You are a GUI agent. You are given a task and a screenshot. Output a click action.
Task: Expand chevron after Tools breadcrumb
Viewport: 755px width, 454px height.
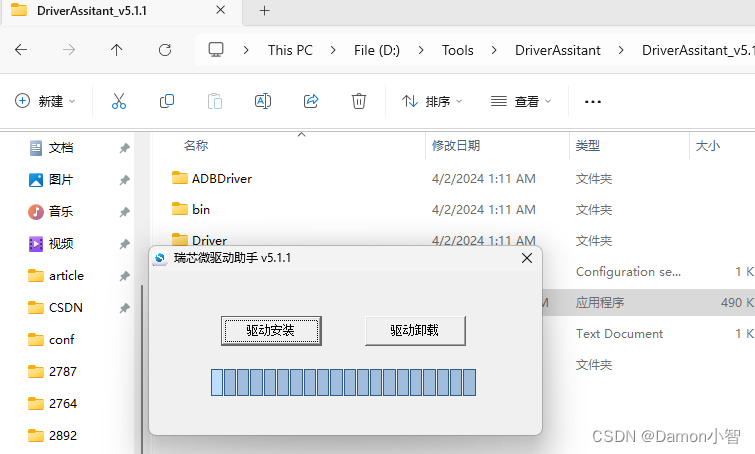pyautogui.click(x=494, y=50)
